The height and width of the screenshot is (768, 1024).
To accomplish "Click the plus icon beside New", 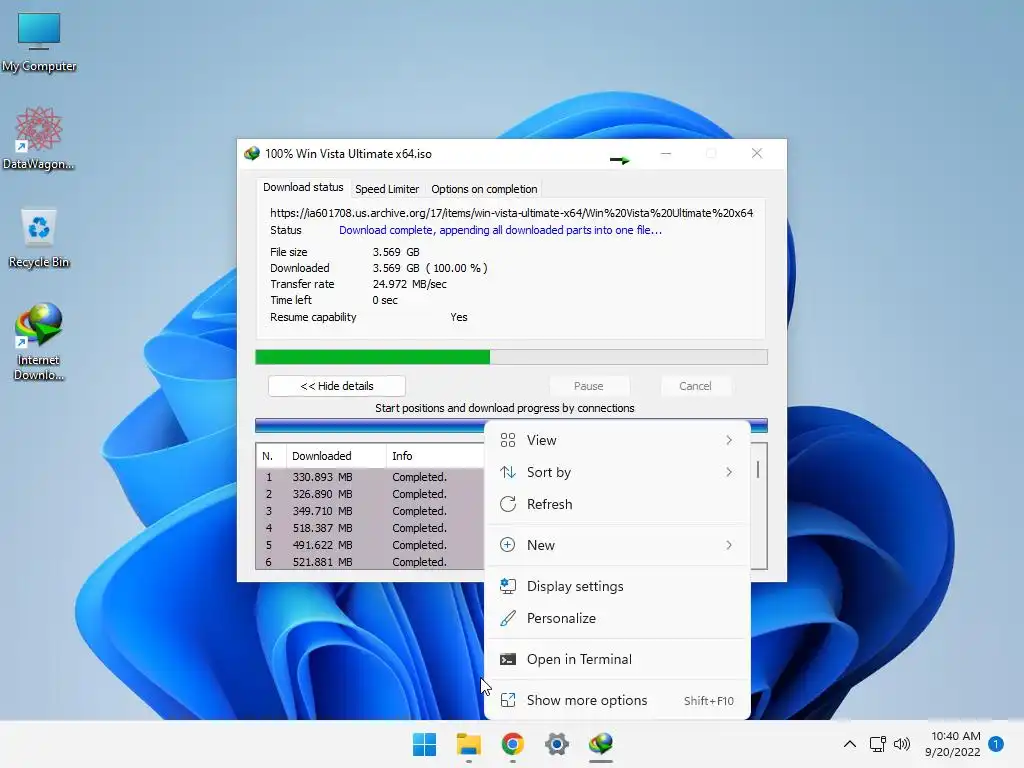I will tap(507, 545).
